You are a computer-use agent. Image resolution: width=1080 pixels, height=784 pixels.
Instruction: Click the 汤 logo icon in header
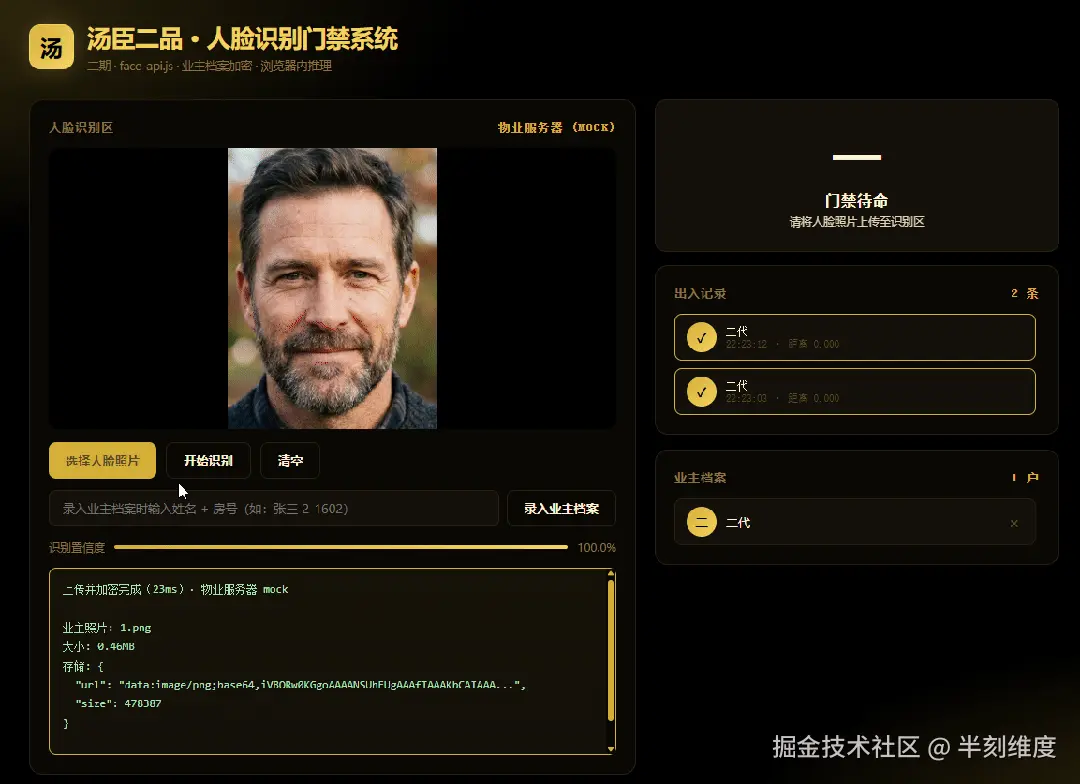51,47
